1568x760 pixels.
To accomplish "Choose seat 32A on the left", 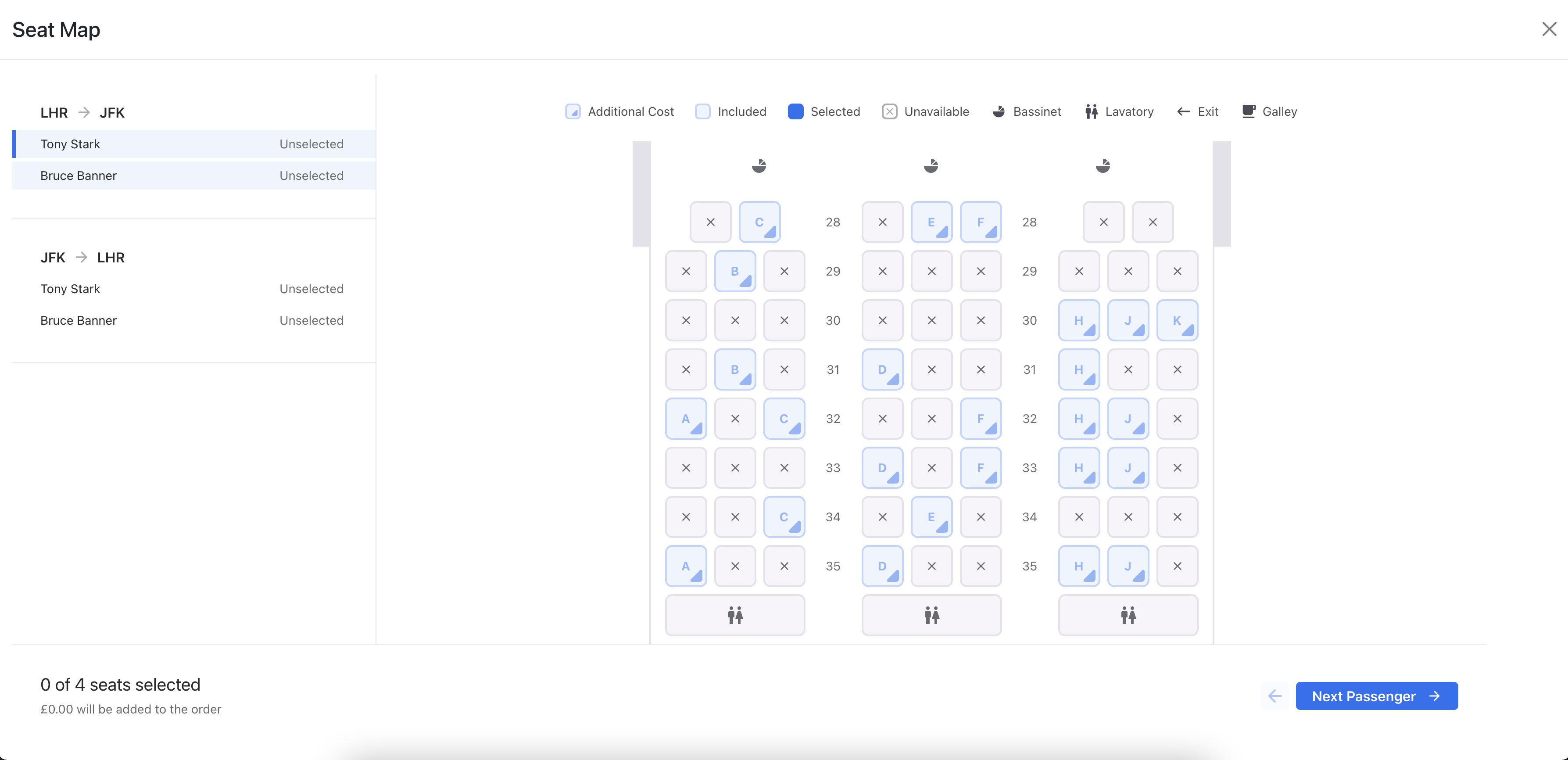I will (685, 419).
